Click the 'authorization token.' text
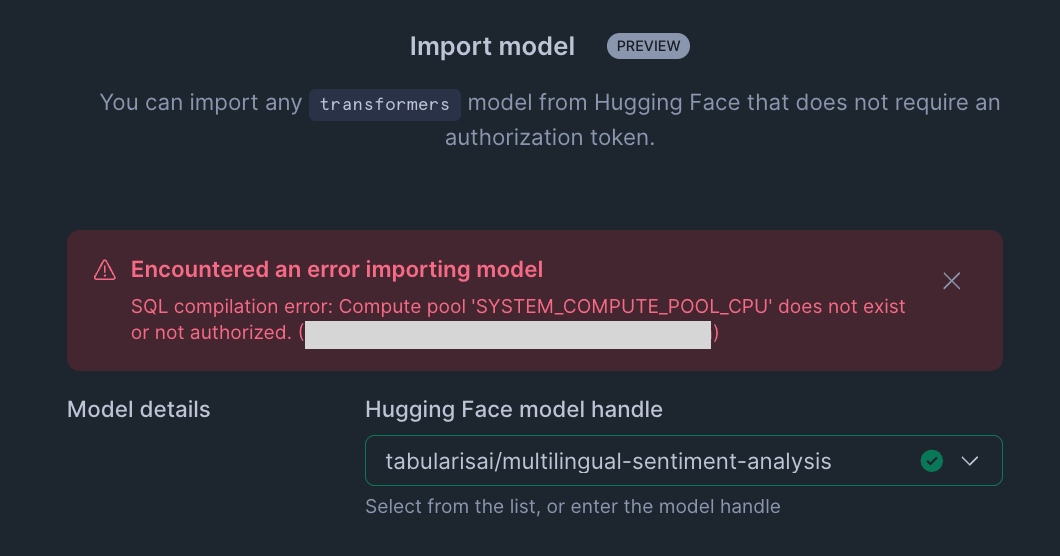The height and width of the screenshot is (556, 1060). [x=550, y=137]
